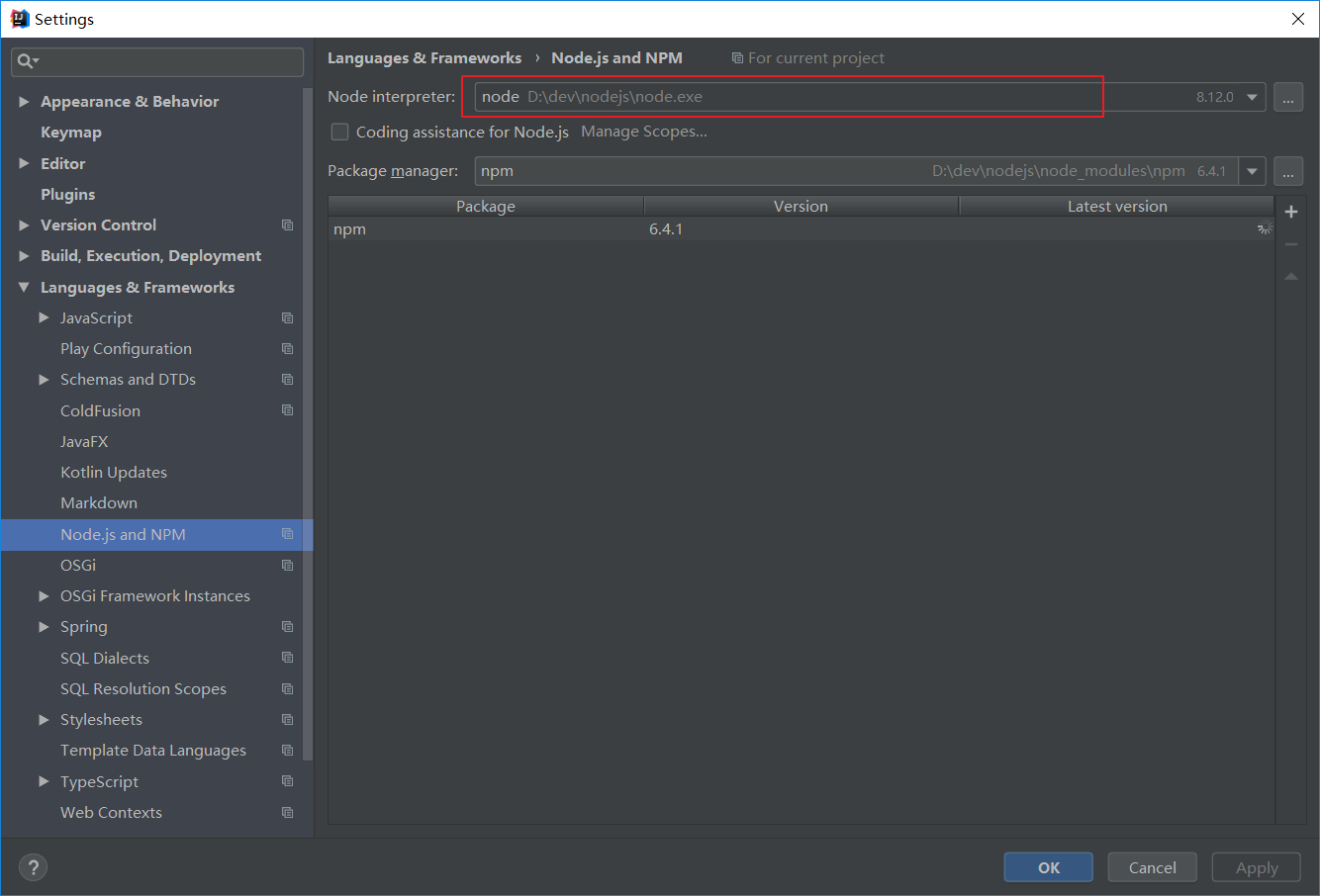The image size is (1320, 896).
Task: Select Plugins in settings tree
Action: (x=68, y=195)
